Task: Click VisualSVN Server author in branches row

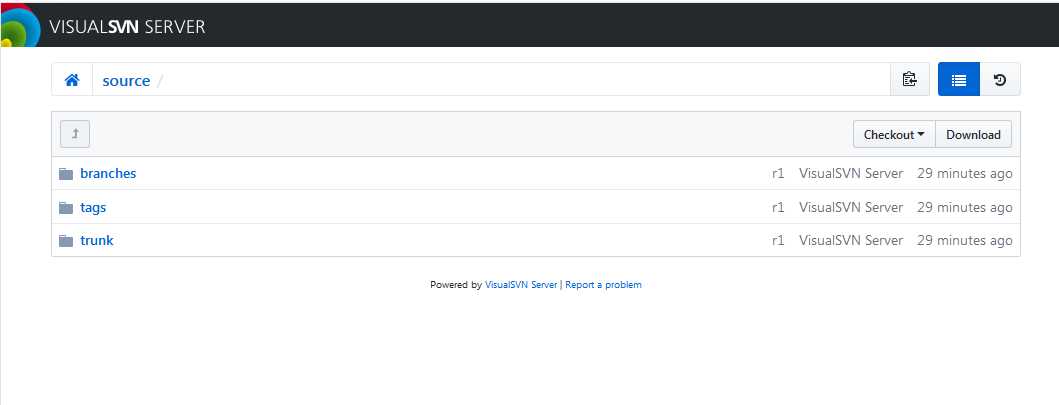Action: coord(851,173)
